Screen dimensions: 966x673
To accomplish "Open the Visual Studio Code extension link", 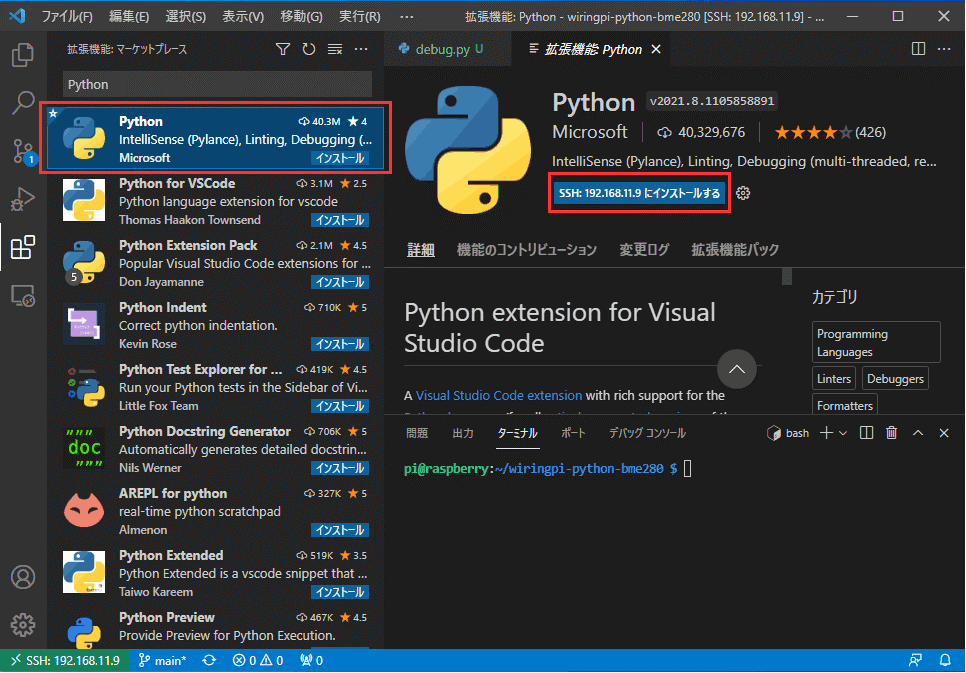I will click(x=499, y=396).
